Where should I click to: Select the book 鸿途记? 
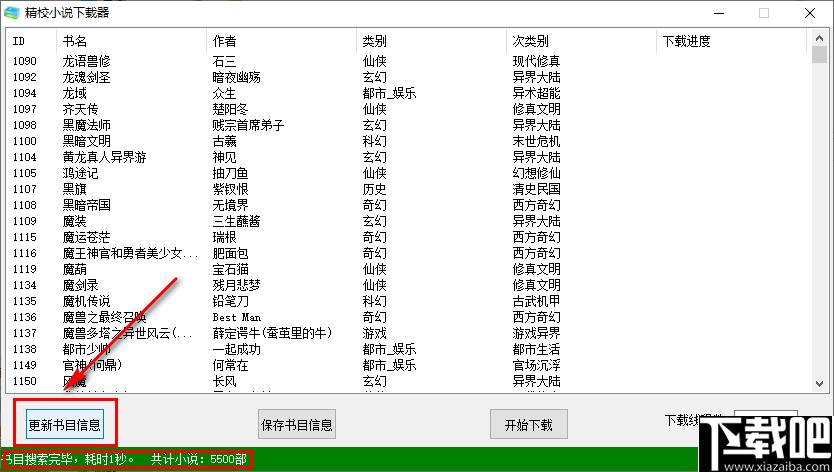pyautogui.click(x=80, y=173)
